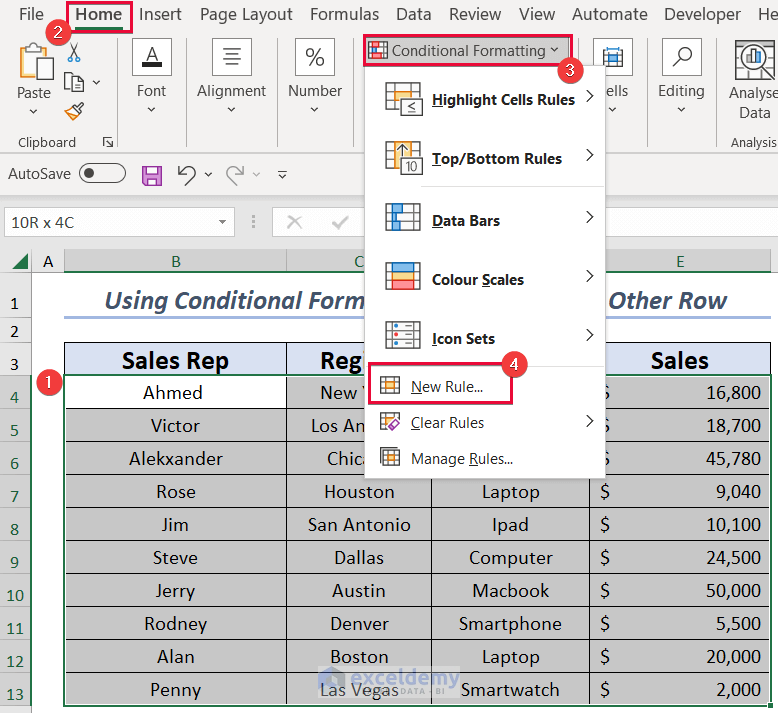The image size is (778, 713).
Task: Switch to the Insert ribbon tab
Action: [x=160, y=15]
